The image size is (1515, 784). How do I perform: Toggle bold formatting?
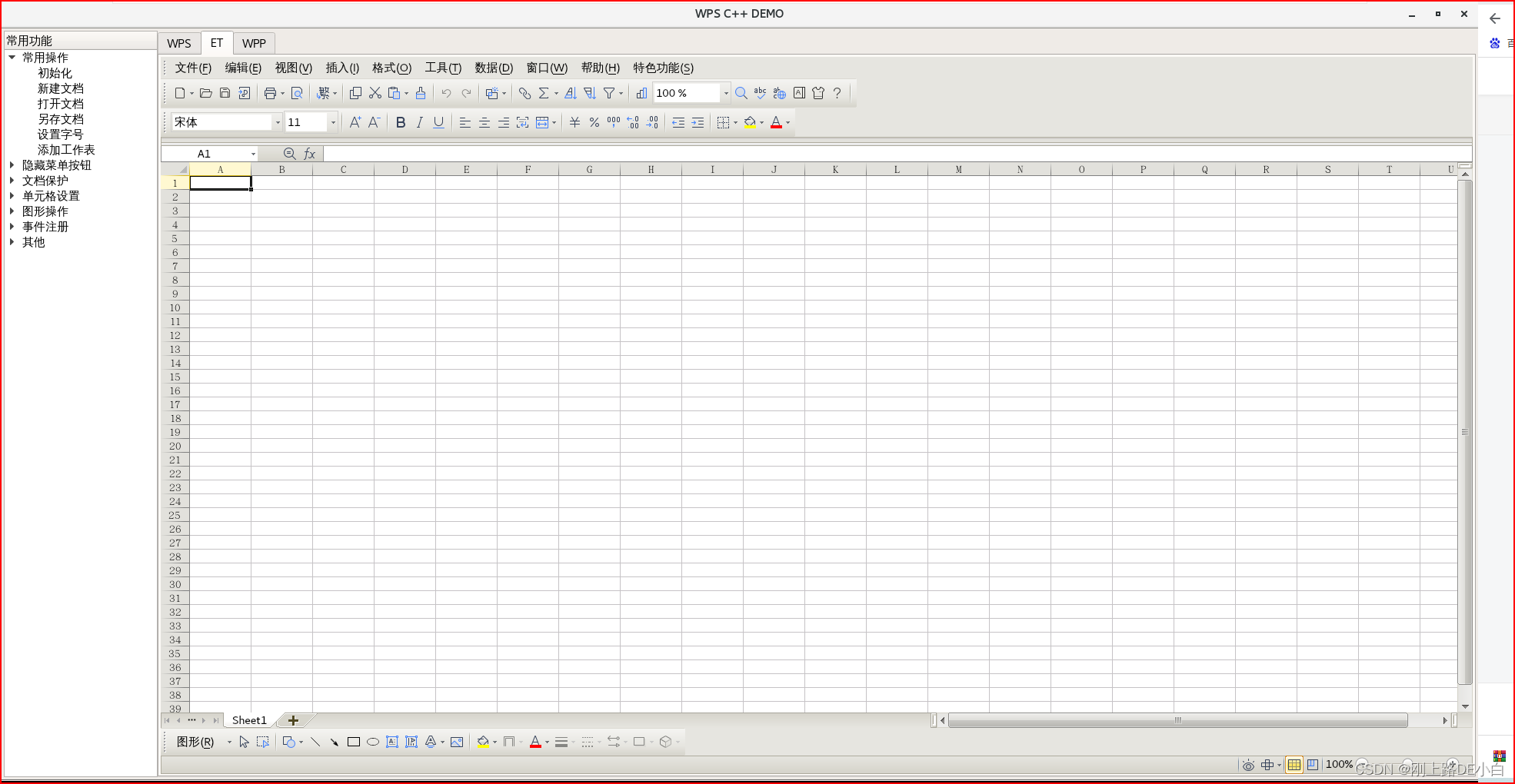click(x=400, y=122)
